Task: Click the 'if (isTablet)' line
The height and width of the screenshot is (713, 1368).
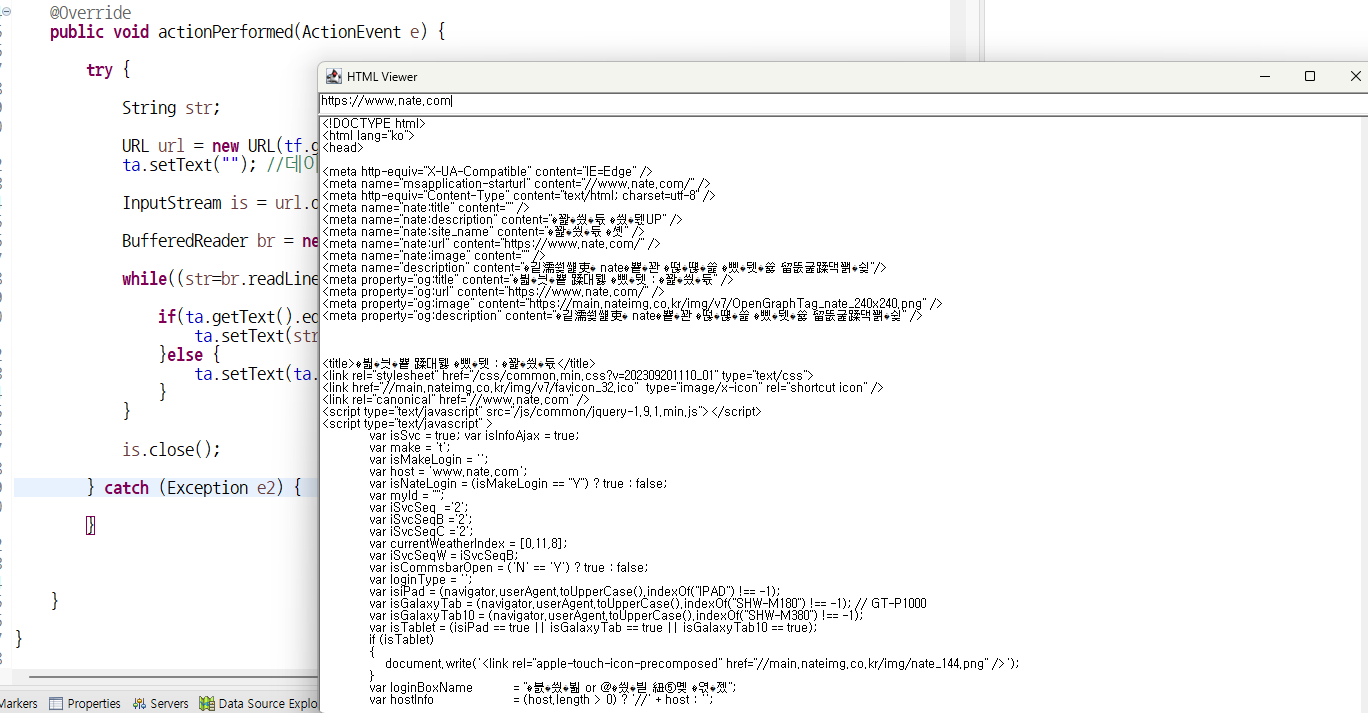Action: click(403, 639)
